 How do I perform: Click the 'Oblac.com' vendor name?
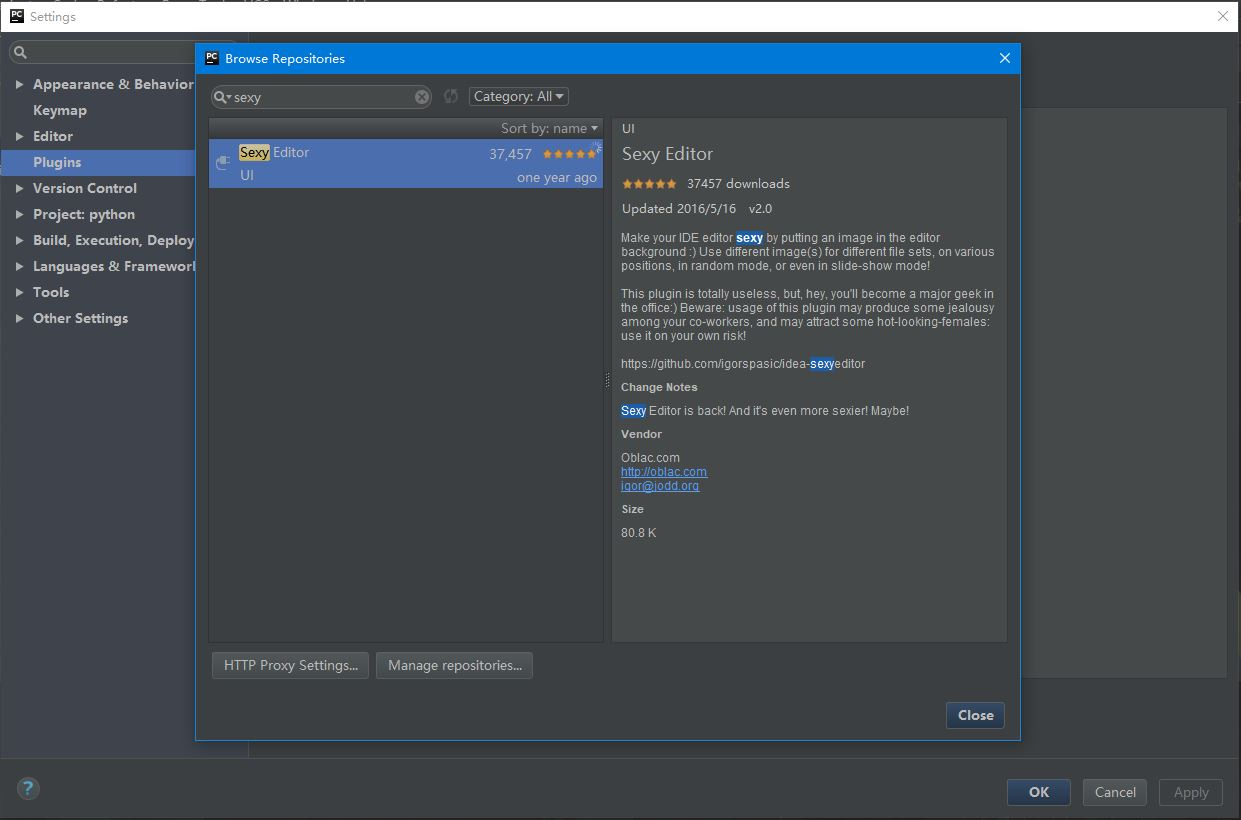pos(650,458)
